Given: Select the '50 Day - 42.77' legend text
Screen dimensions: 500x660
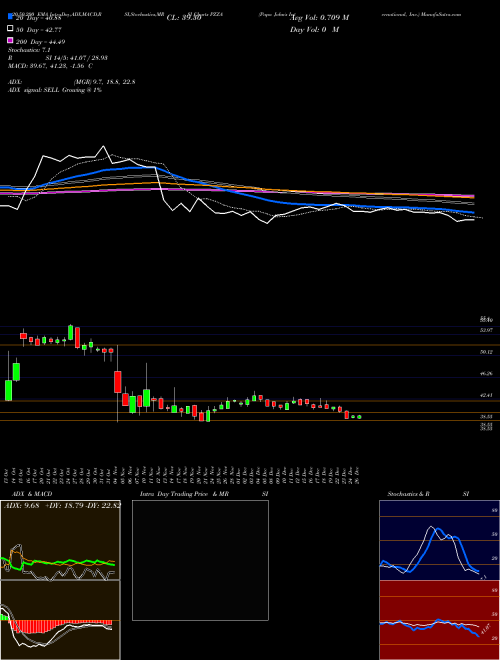Looking at the screenshot, I should coord(38,29).
